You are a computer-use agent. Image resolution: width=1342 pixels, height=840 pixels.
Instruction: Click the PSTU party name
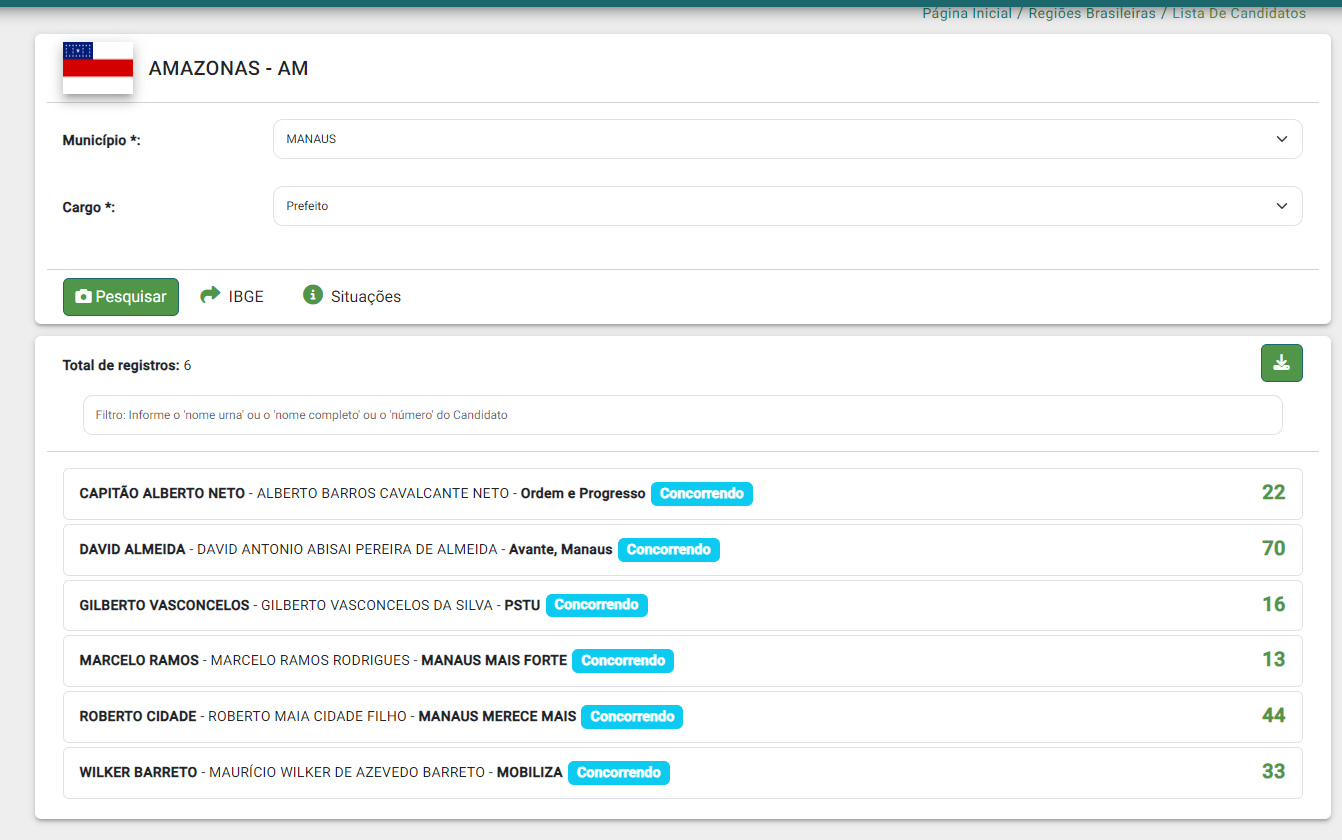[x=522, y=605]
